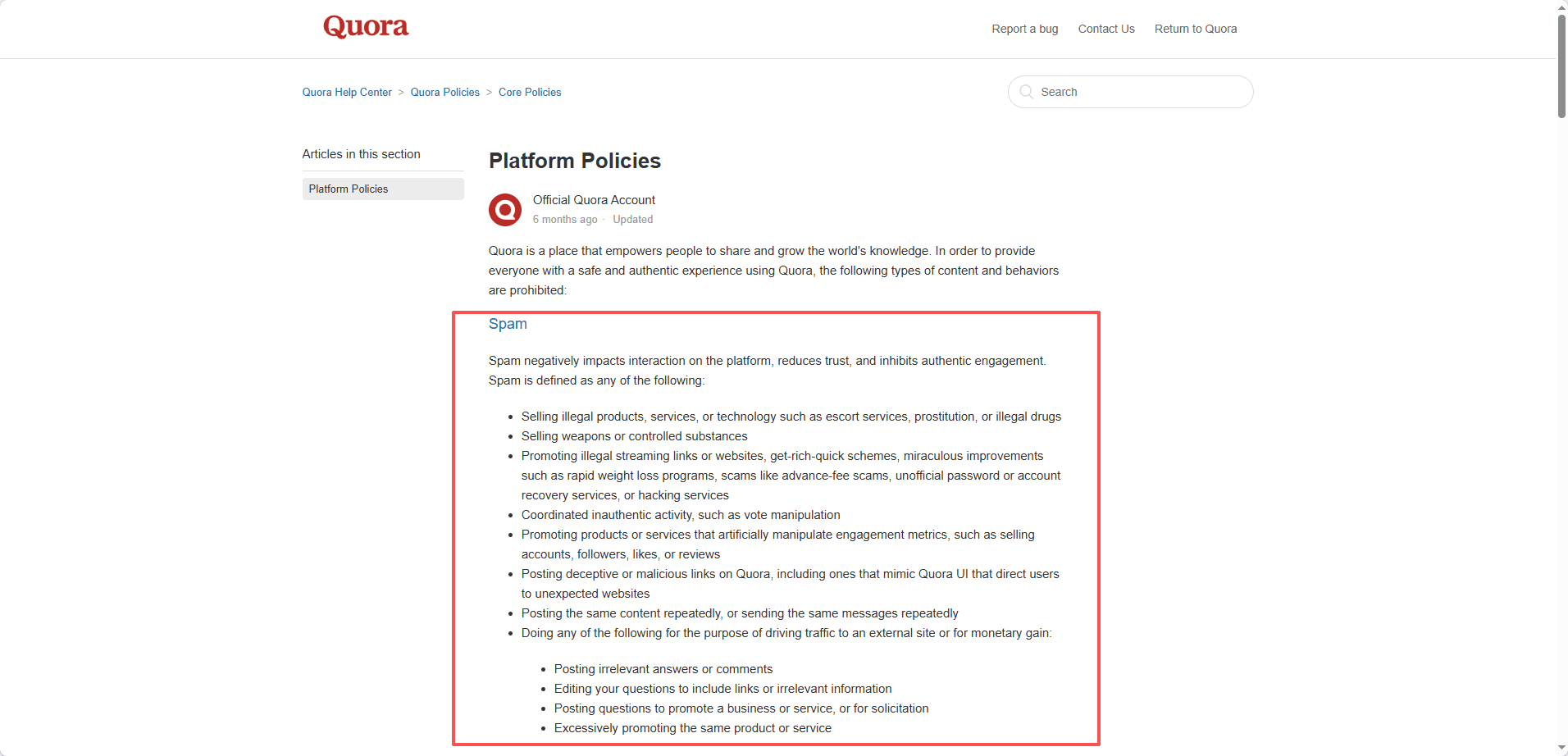Click the scrollbar up arrow
The height and width of the screenshot is (756, 1568).
tap(1561, 7)
